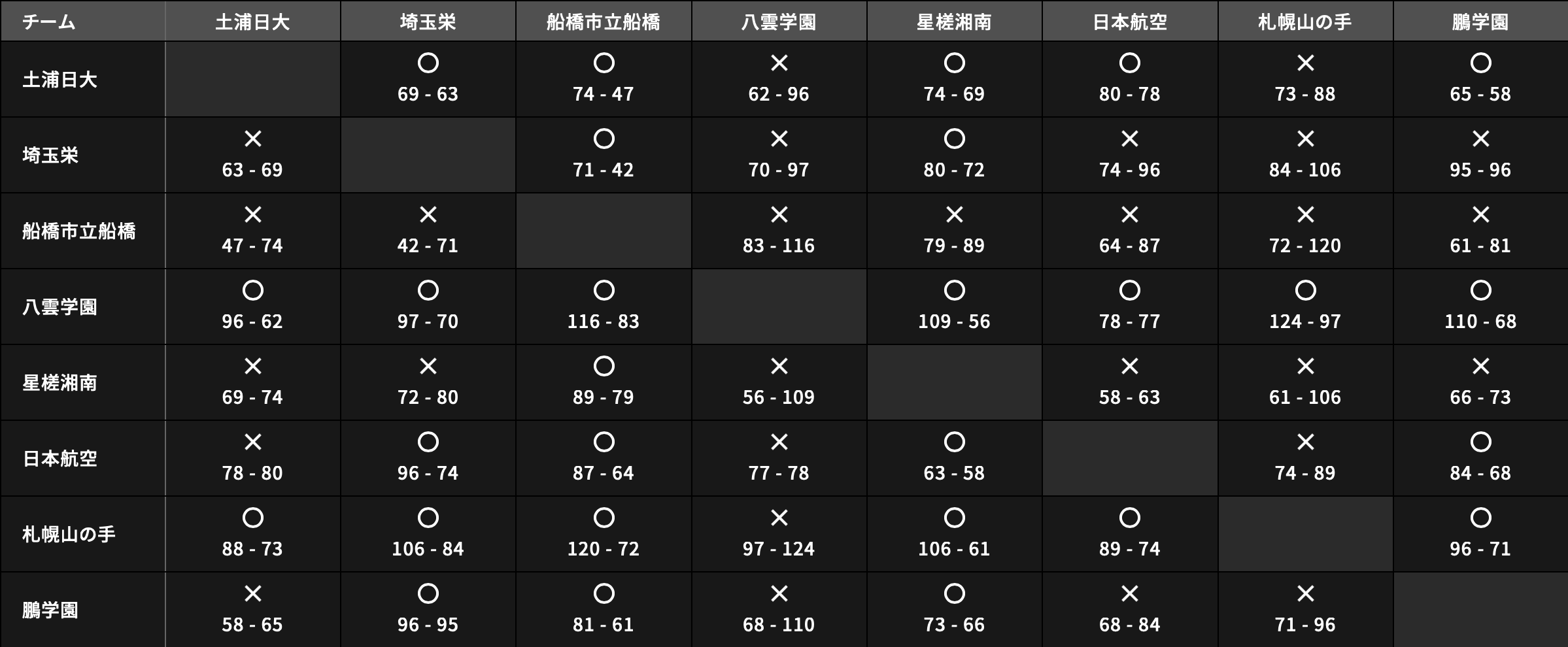Select the 八雲学園 column header
The image size is (1568, 647).
coord(779,22)
